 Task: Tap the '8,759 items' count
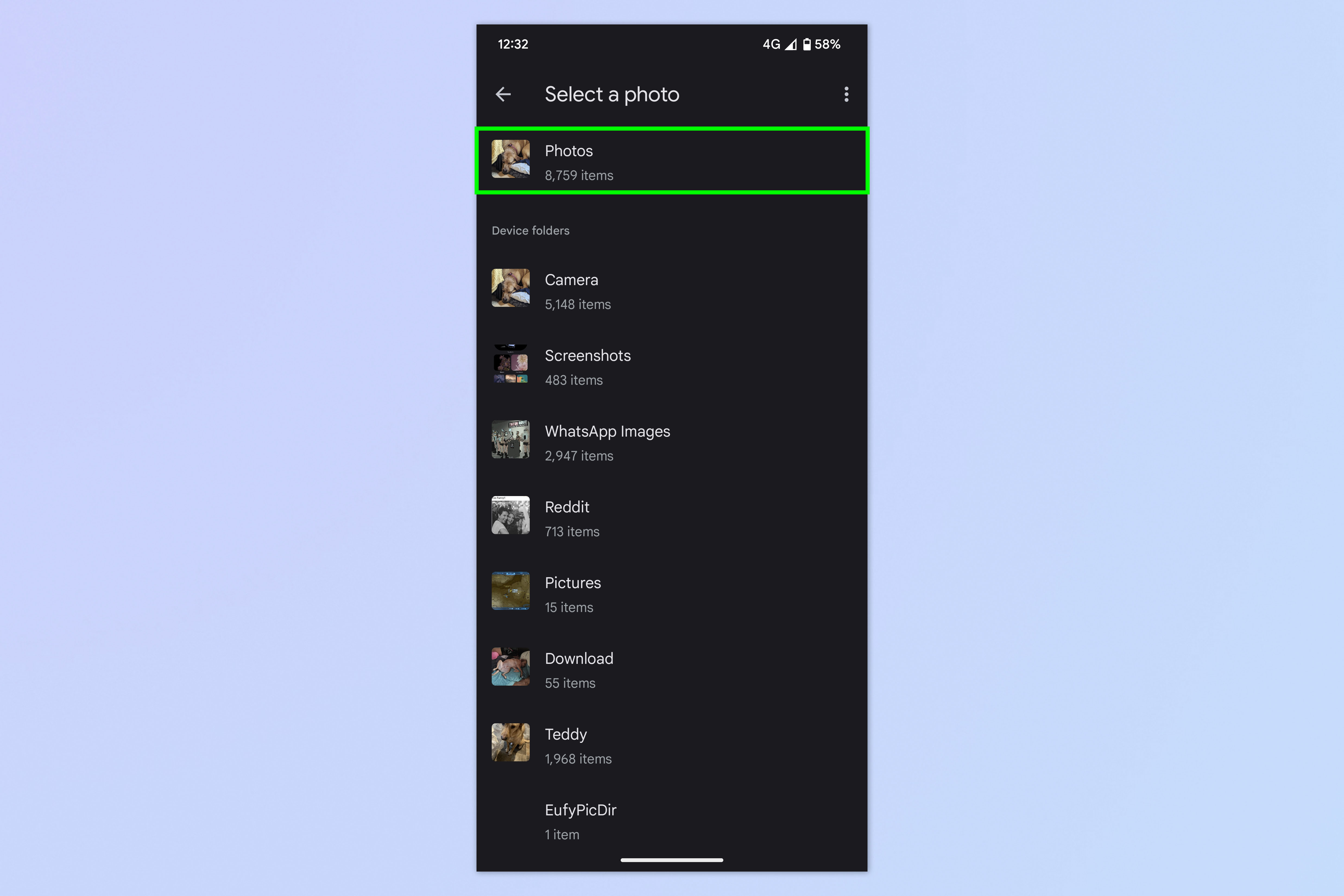[579, 175]
